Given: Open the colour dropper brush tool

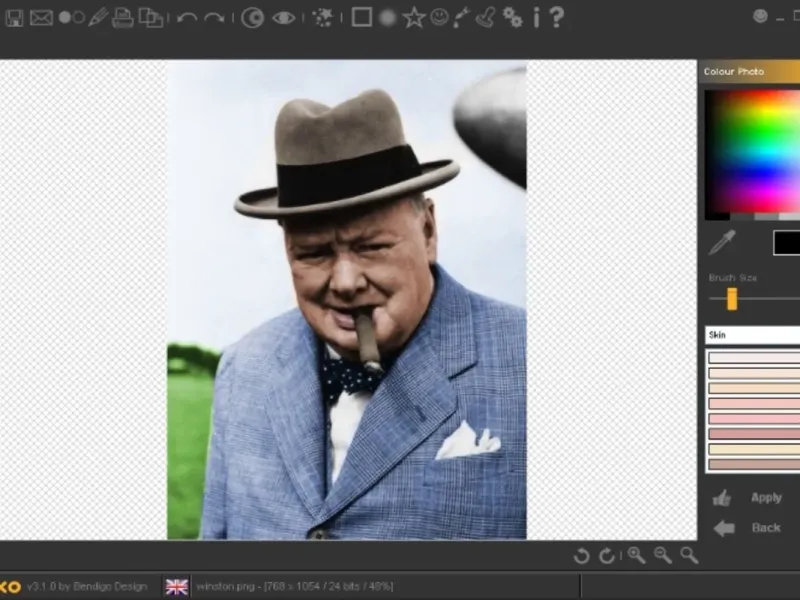Looking at the screenshot, I should (x=461, y=18).
